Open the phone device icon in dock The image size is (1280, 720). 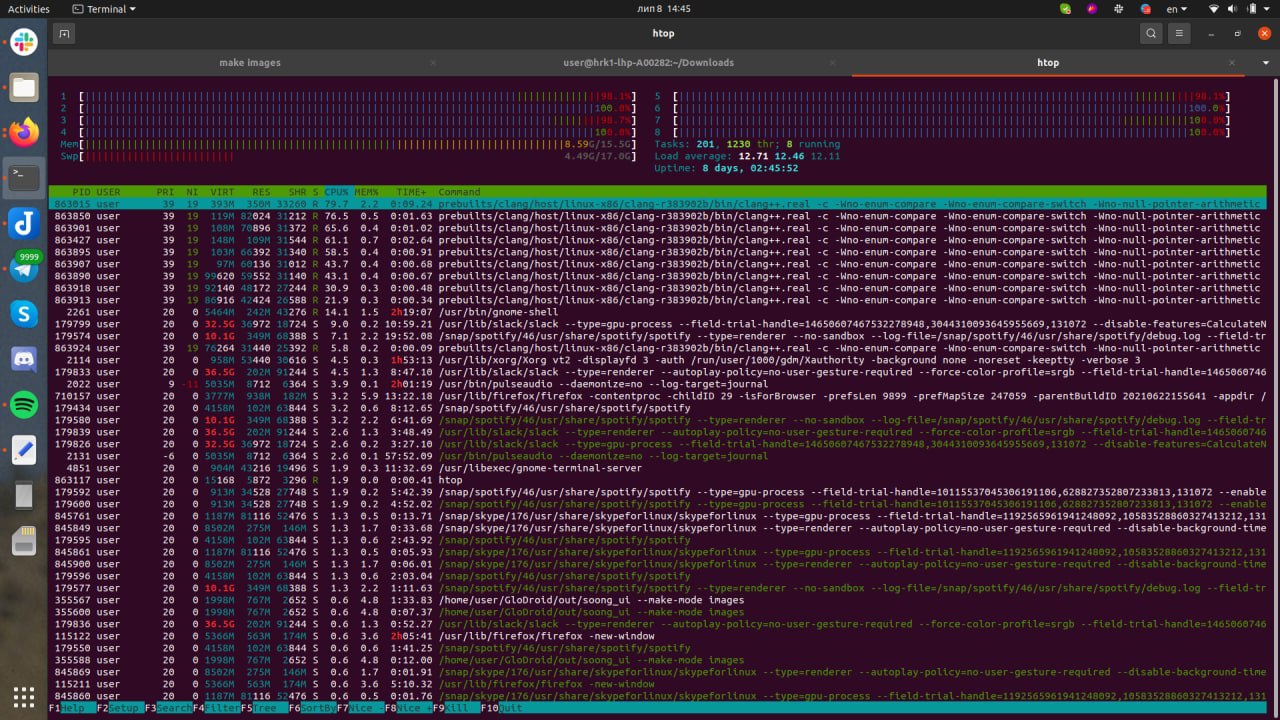click(x=24, y=496)
